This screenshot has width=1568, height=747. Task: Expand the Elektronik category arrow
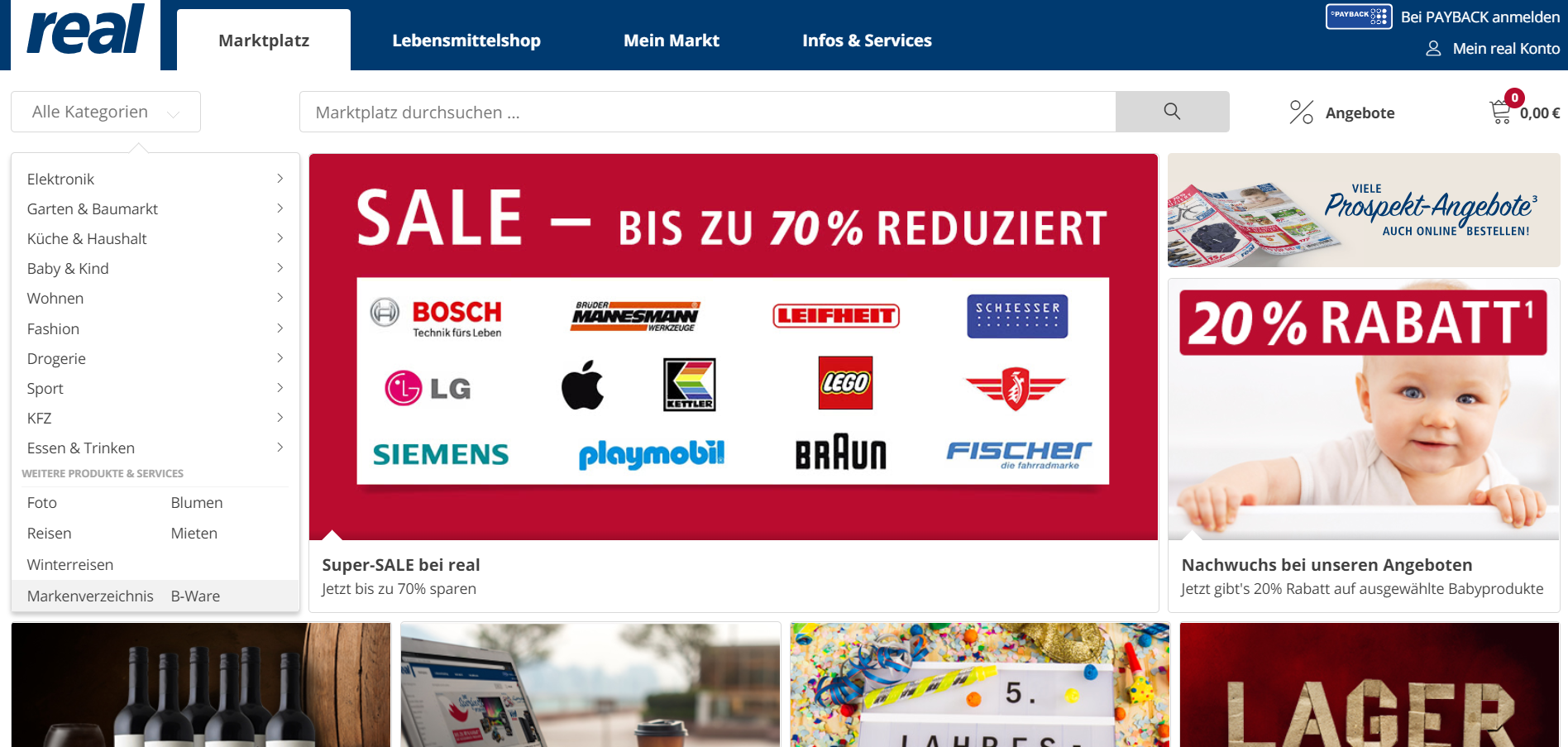click(x=280, y=179)
